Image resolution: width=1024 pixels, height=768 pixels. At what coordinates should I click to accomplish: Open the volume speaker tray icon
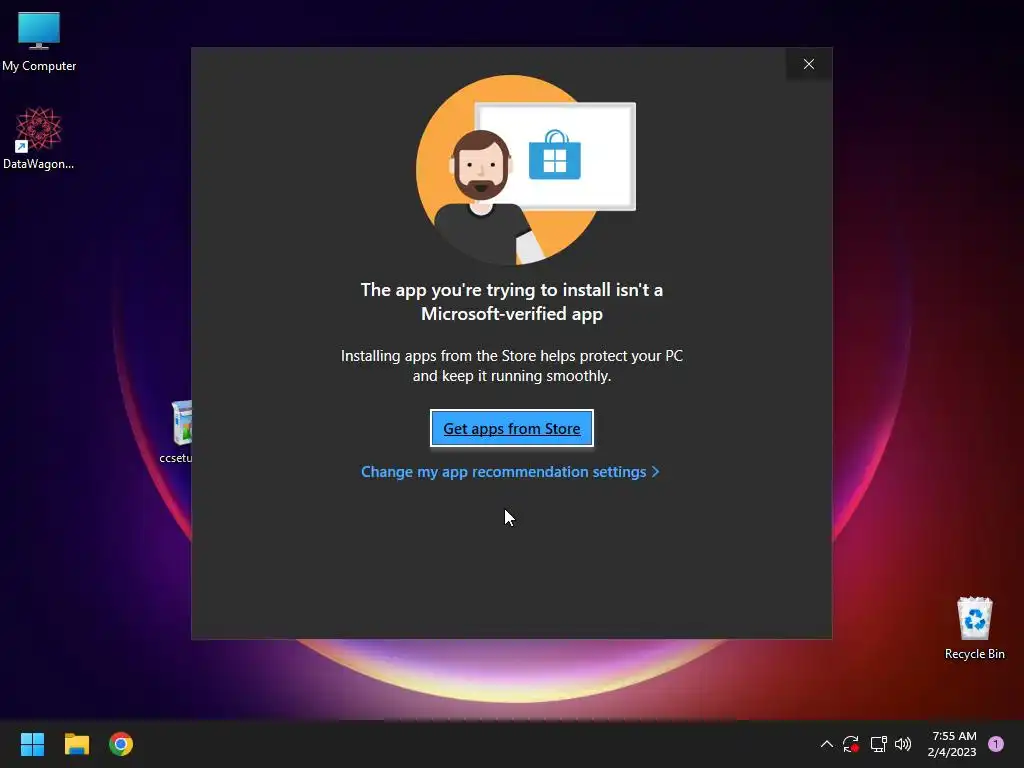coord(903,744)
